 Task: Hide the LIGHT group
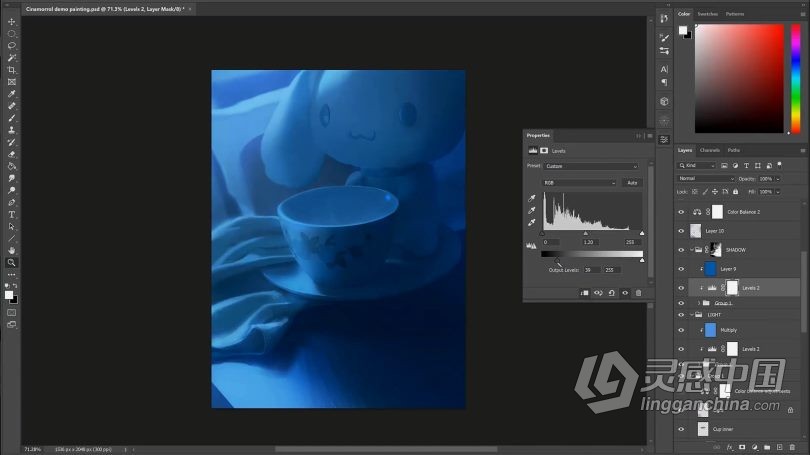pyautogui.click(x=681, y=315)
